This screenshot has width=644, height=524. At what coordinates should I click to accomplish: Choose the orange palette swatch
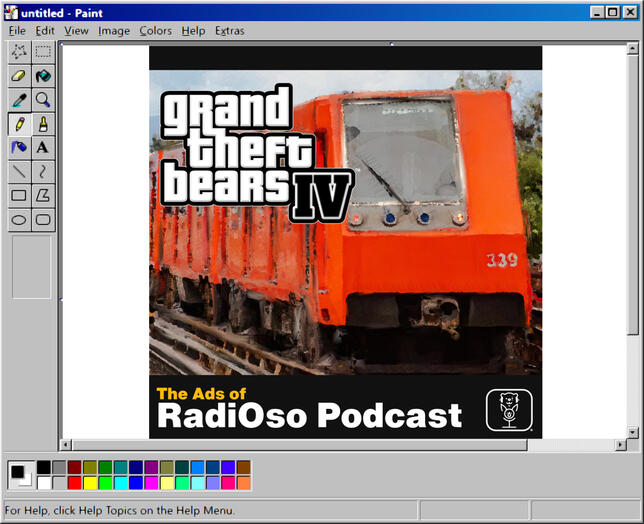coord(244,483)
